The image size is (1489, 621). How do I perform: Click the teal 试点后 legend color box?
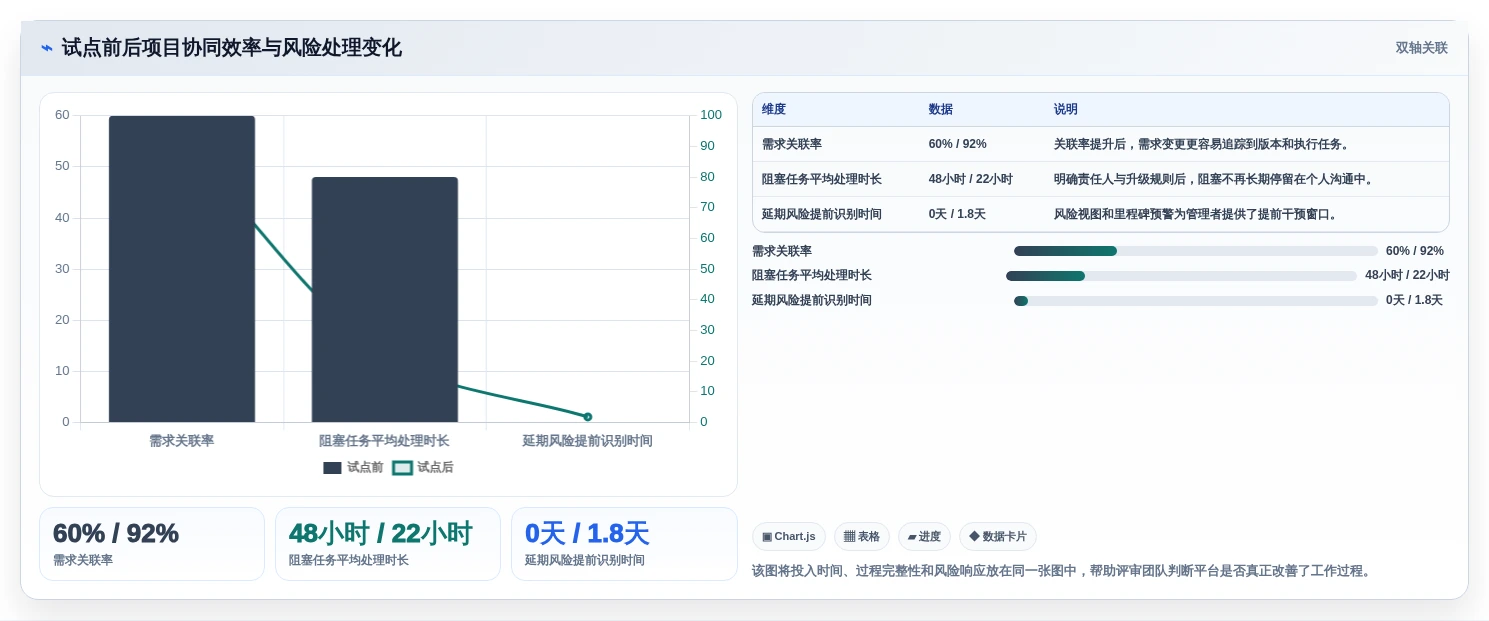[x=402, y=468]
